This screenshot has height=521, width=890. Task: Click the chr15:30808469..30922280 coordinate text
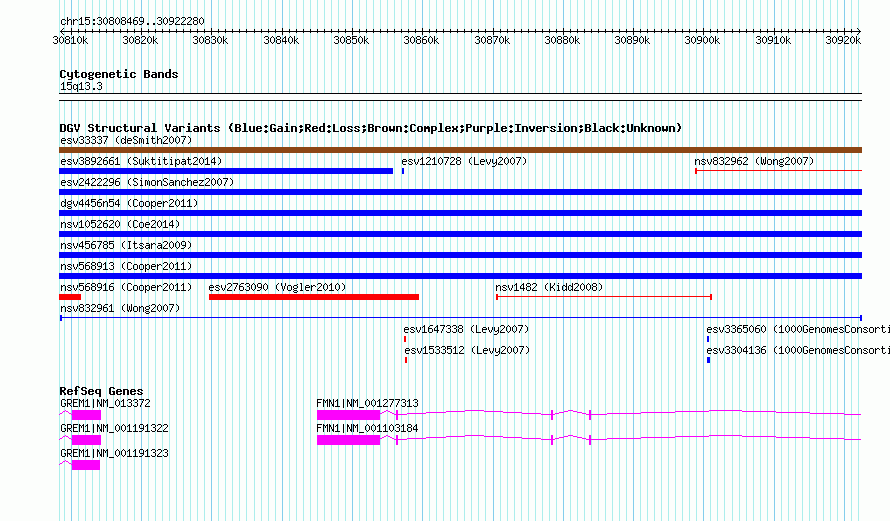click(x=132, y=22)
